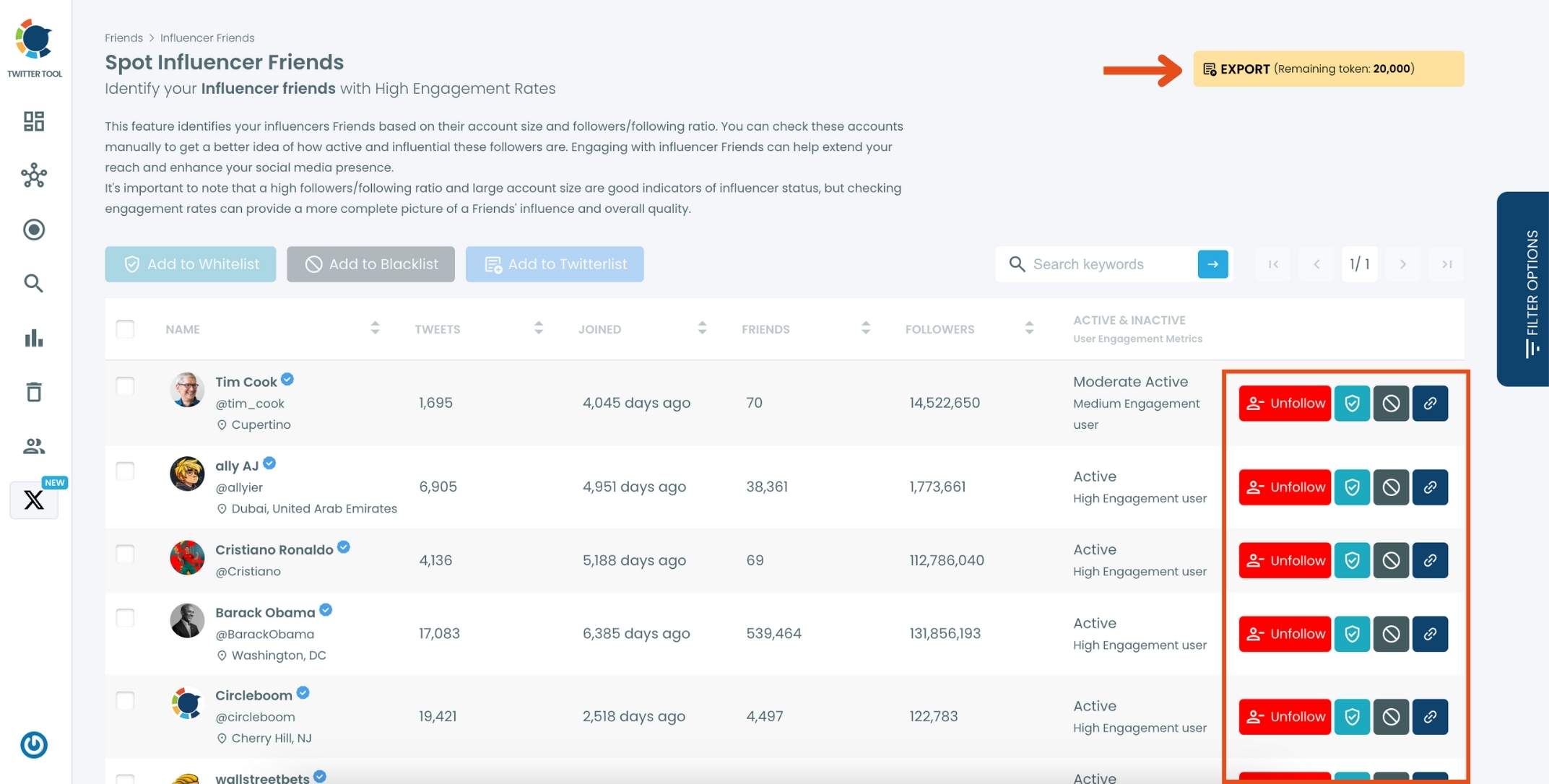Sort table by the Name column arrows

pyautogui.click(x=375, y=328)
